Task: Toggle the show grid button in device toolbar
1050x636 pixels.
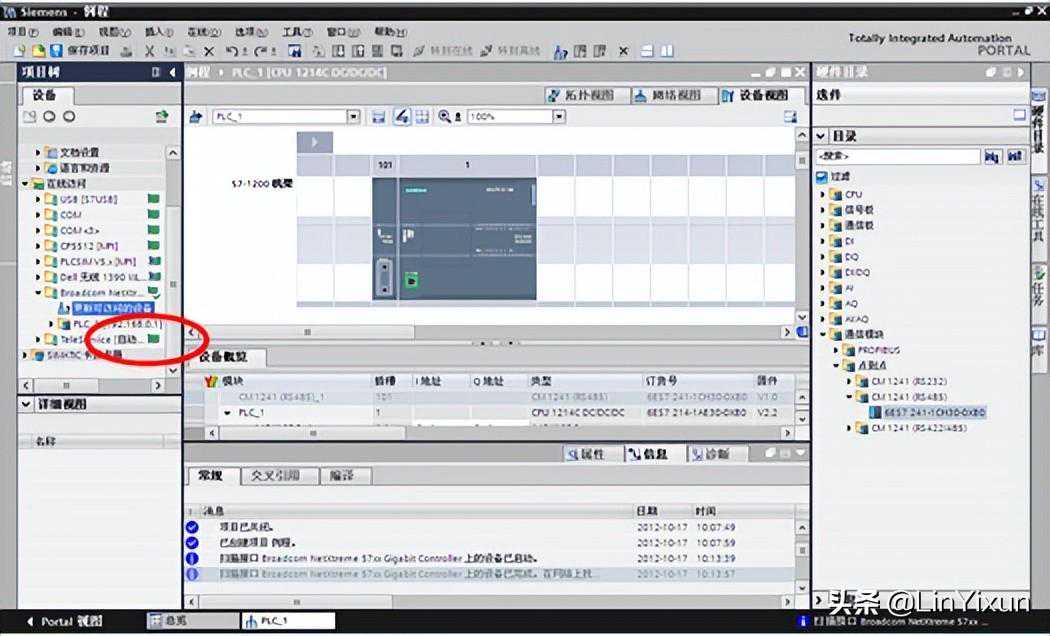Action: [x=421, y=117]
